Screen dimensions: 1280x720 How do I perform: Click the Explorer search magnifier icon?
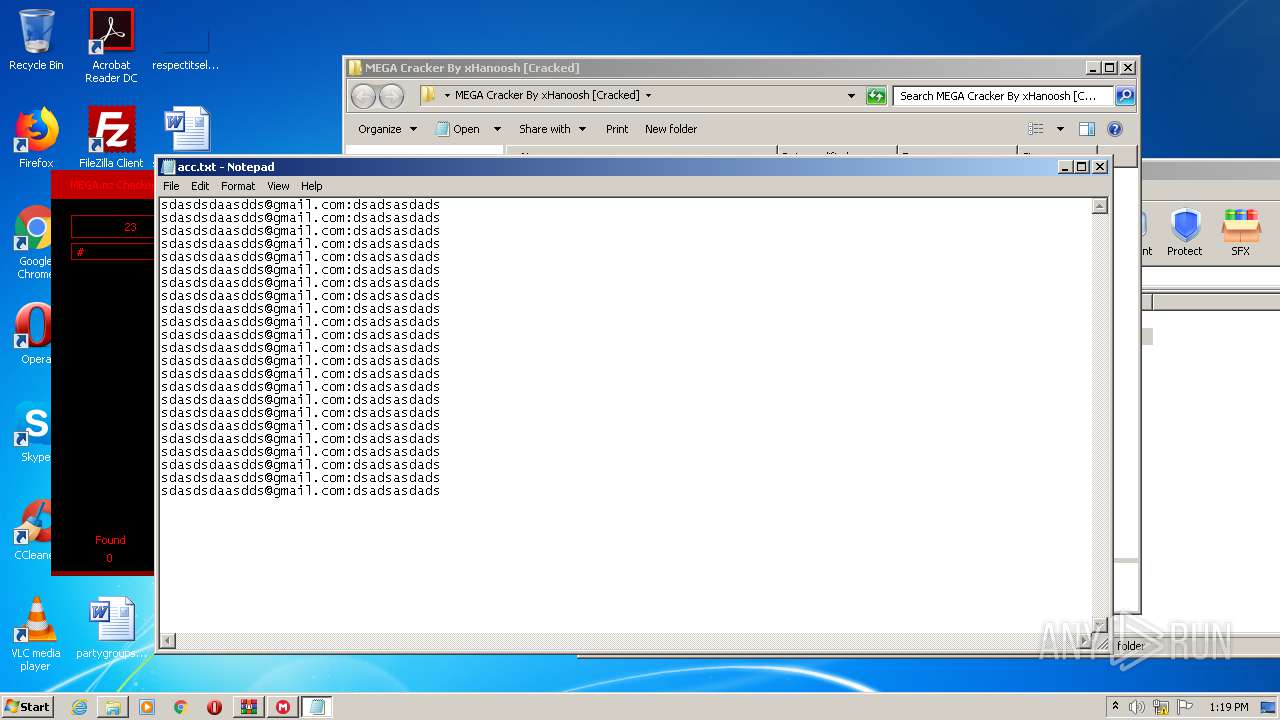(x=1125, y=96)
